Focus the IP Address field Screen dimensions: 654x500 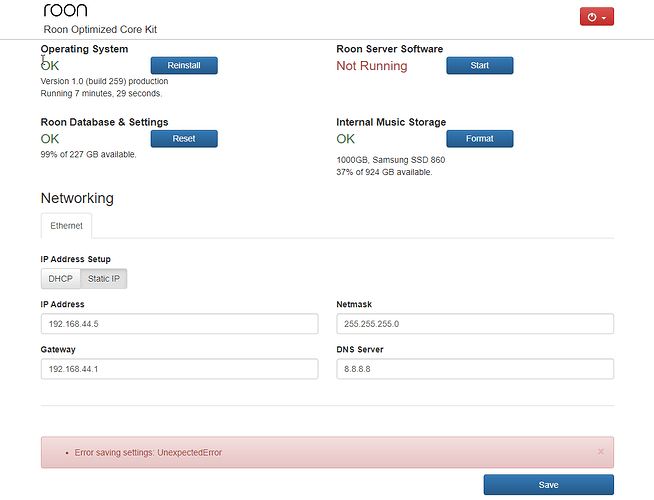[x=179, y=324]
